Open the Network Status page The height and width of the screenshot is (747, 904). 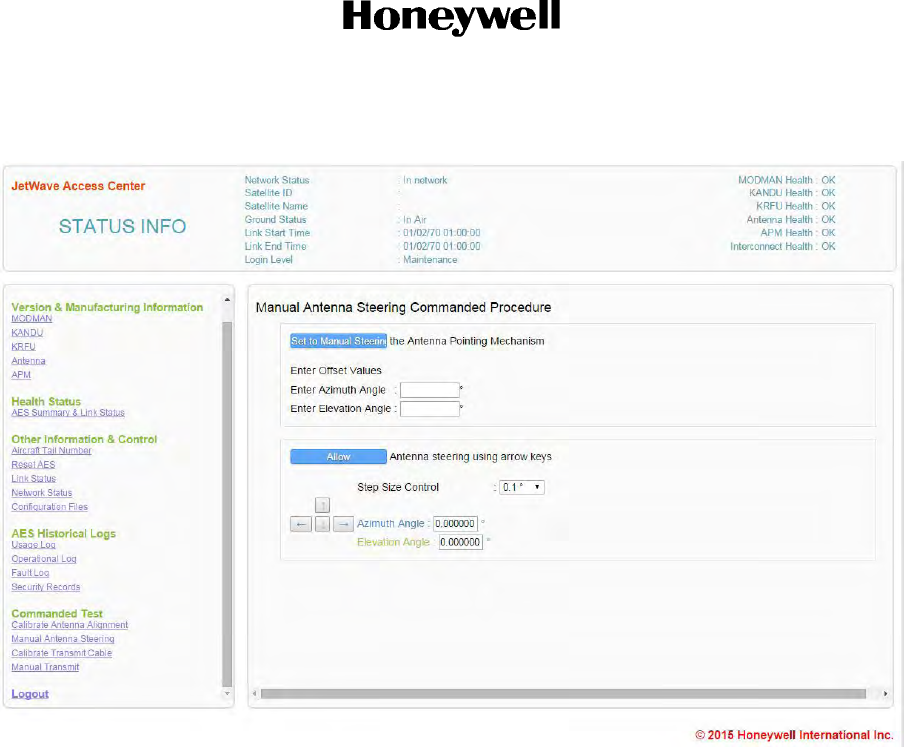coord(42,493)
